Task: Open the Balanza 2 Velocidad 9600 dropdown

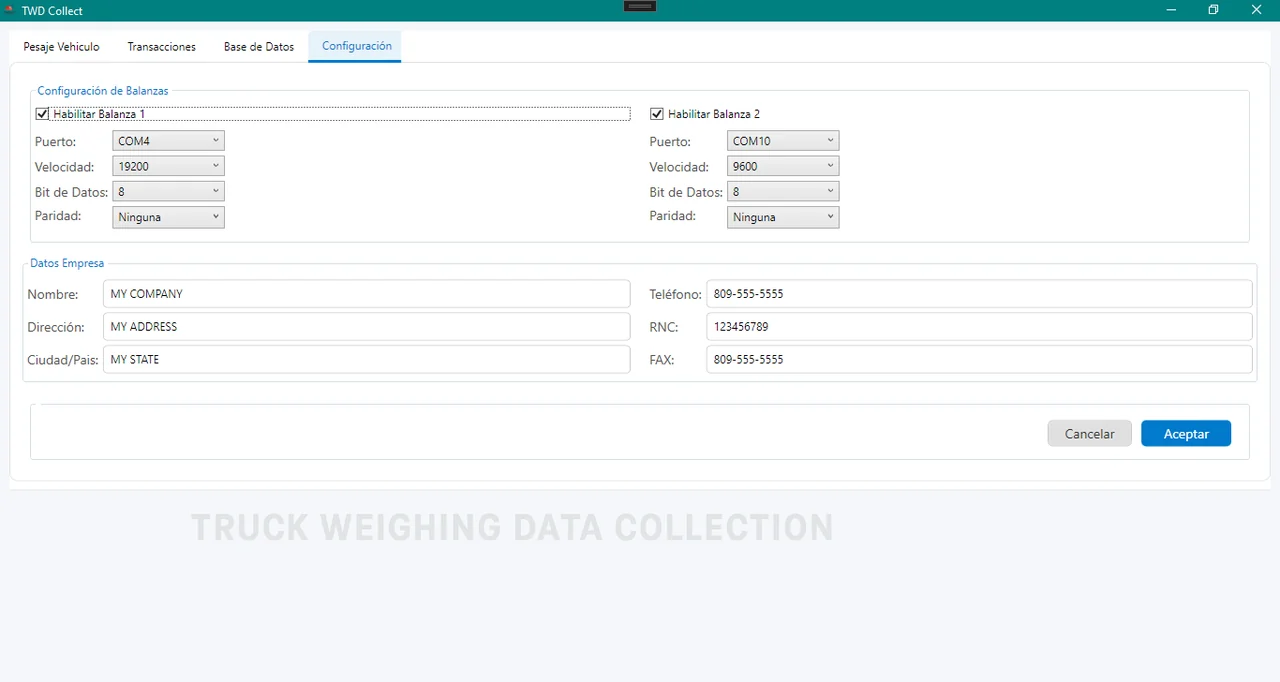Action: click(x=783, y=167)
